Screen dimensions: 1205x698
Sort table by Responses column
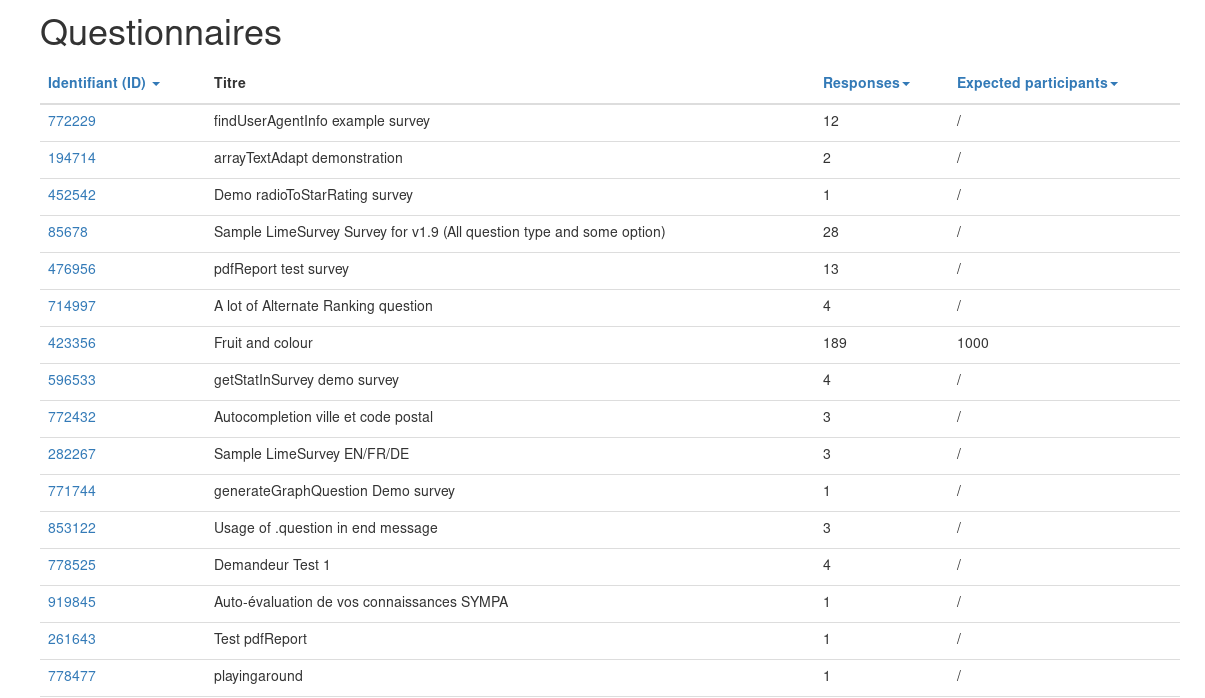tap(861, 84)
